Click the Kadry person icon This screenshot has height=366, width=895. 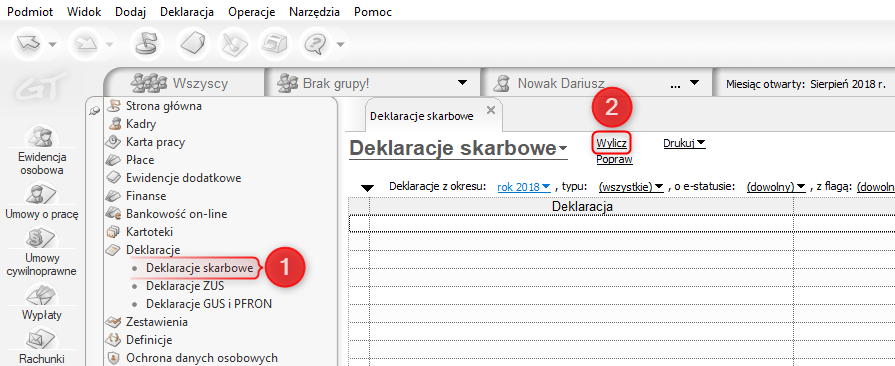click(115, 124)
